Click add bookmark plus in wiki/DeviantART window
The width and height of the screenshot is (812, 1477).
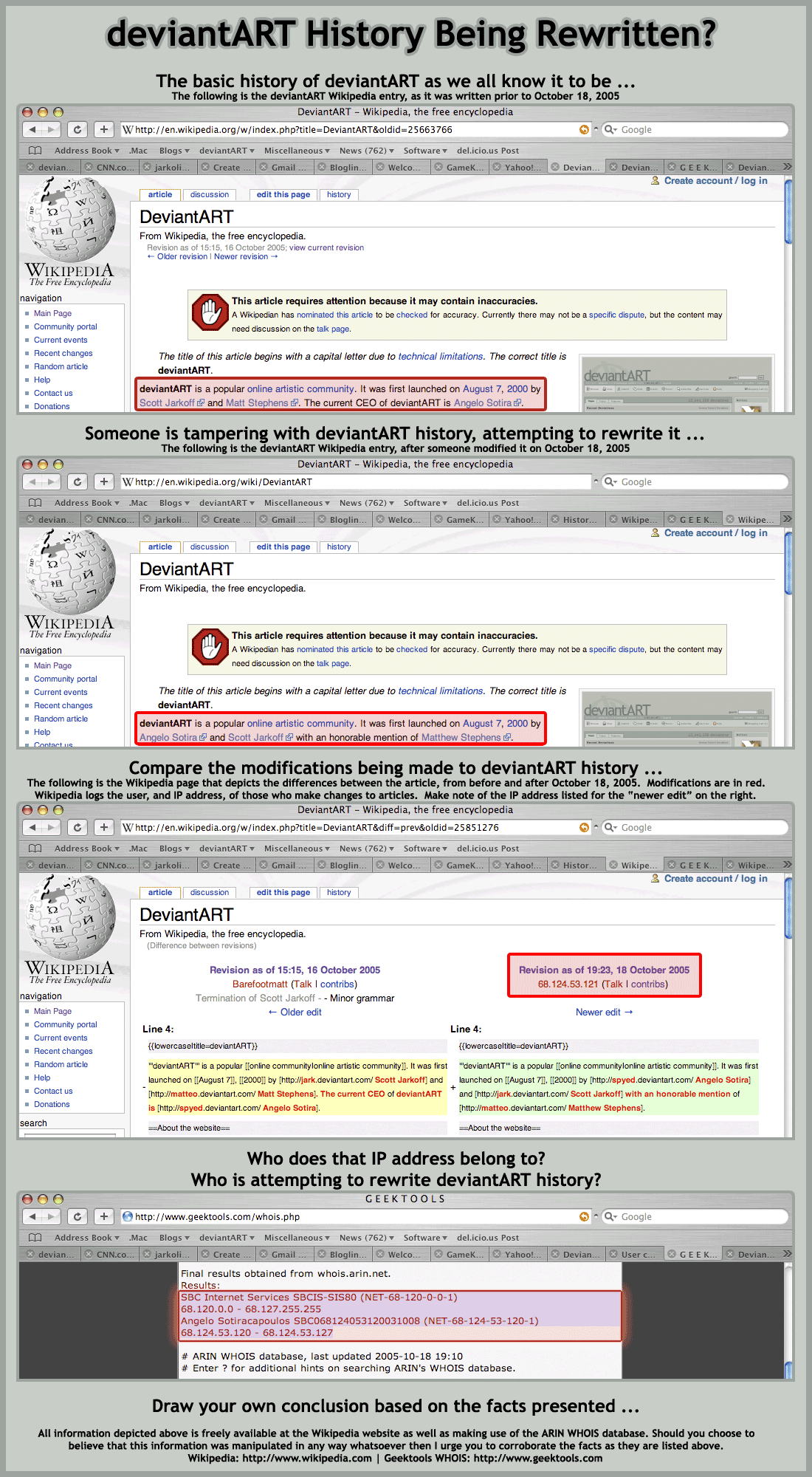pyautogui.click(x=104, y=482)
